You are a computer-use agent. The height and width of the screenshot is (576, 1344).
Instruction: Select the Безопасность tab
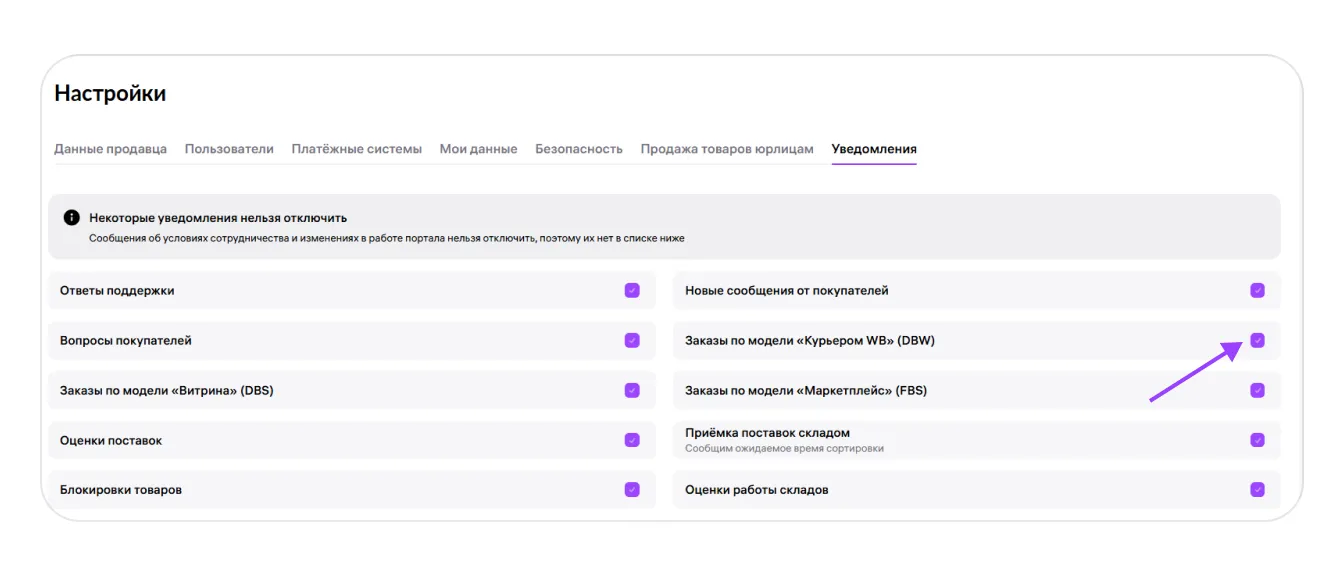click(579, 149)
